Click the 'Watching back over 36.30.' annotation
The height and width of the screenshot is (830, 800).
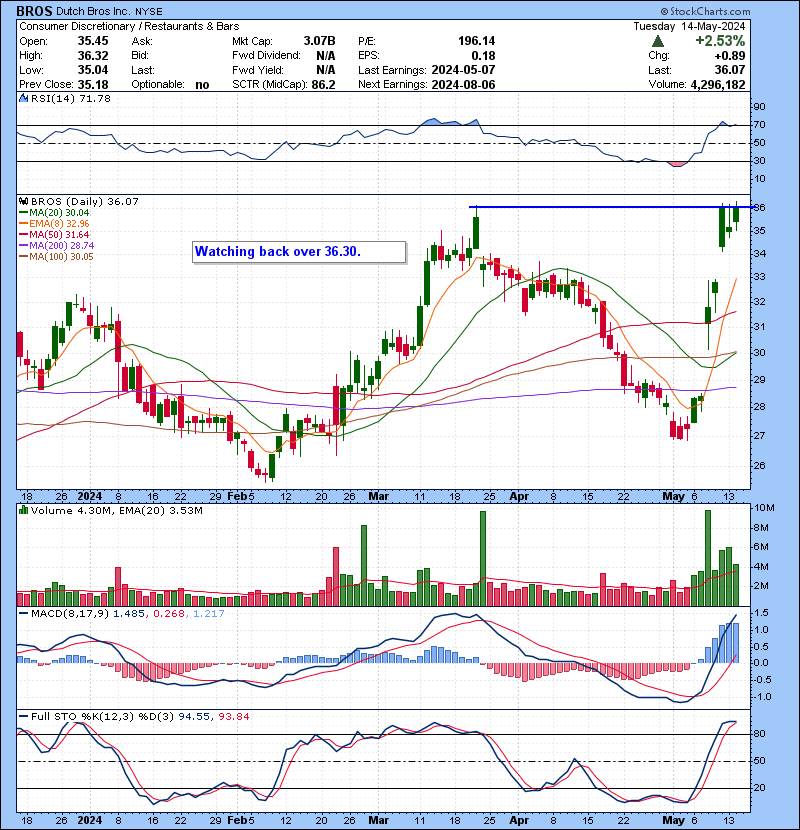coord(299,252)
